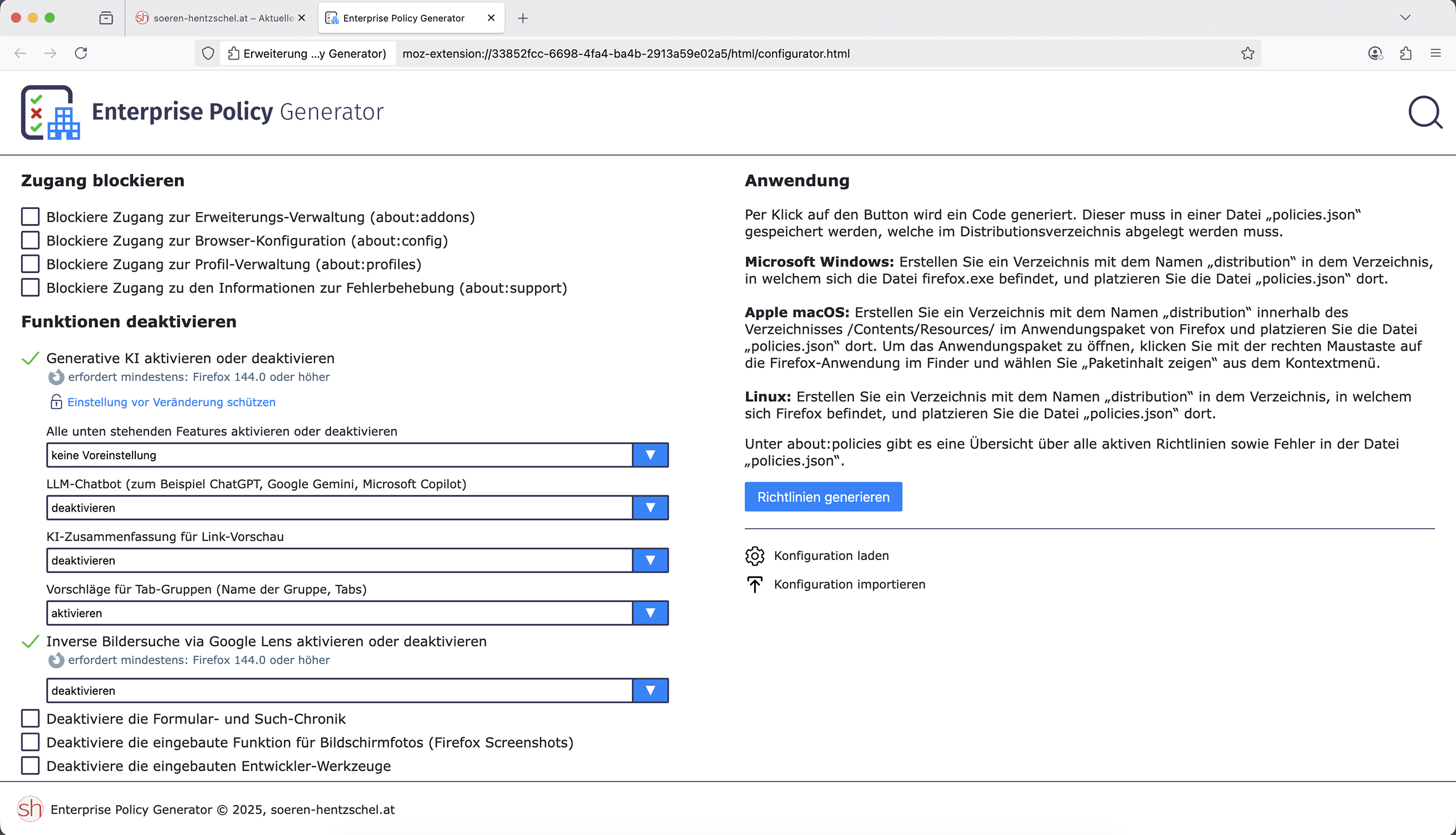
Task: Click the Erweiterung (…y Generator) identity label
Action: tap(308, 53)
